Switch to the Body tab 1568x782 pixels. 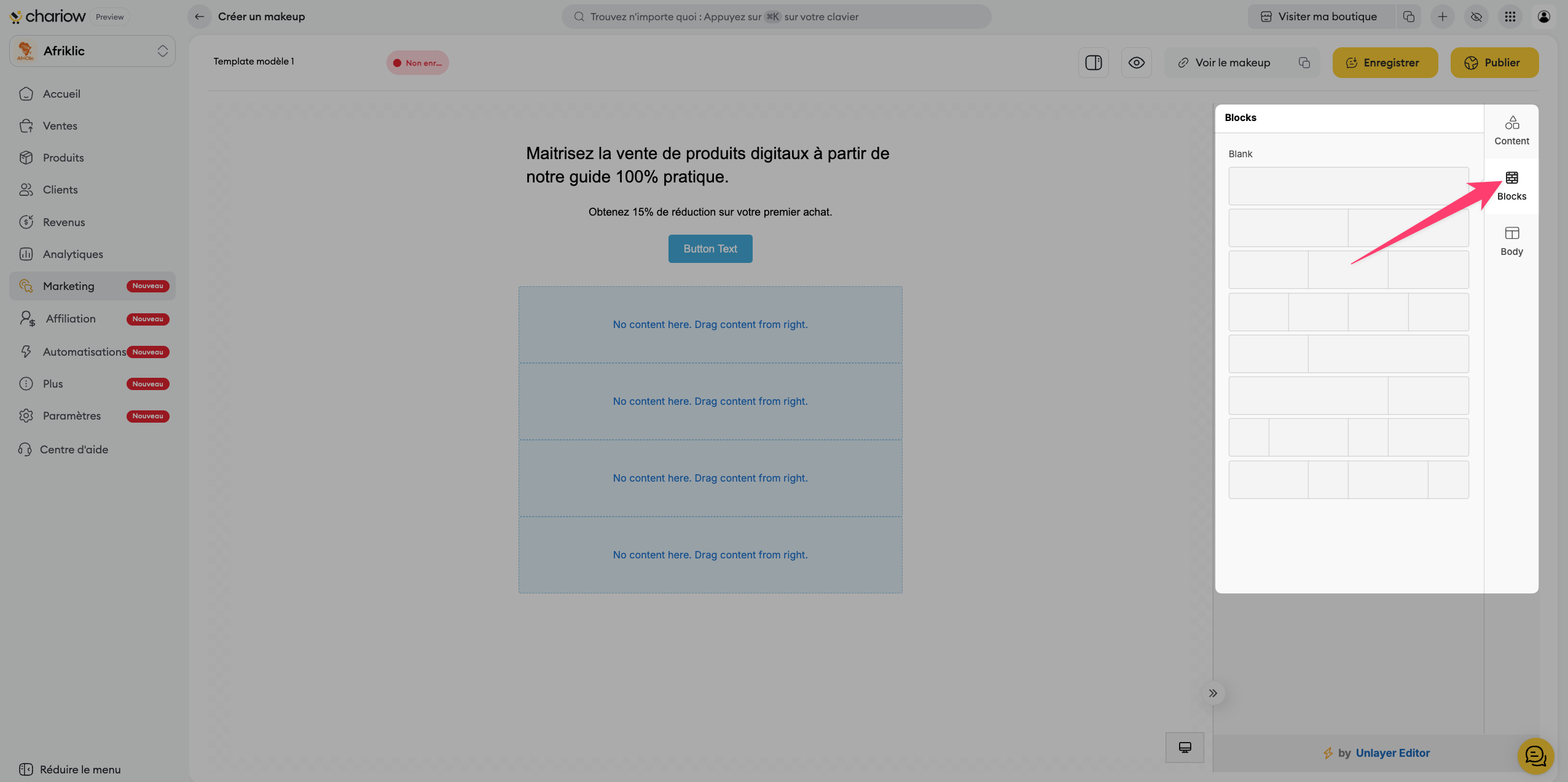click(1511, 241)
